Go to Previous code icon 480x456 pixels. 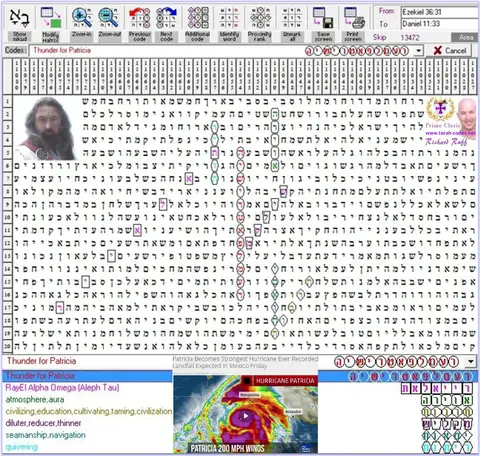[x=140, y=18]
